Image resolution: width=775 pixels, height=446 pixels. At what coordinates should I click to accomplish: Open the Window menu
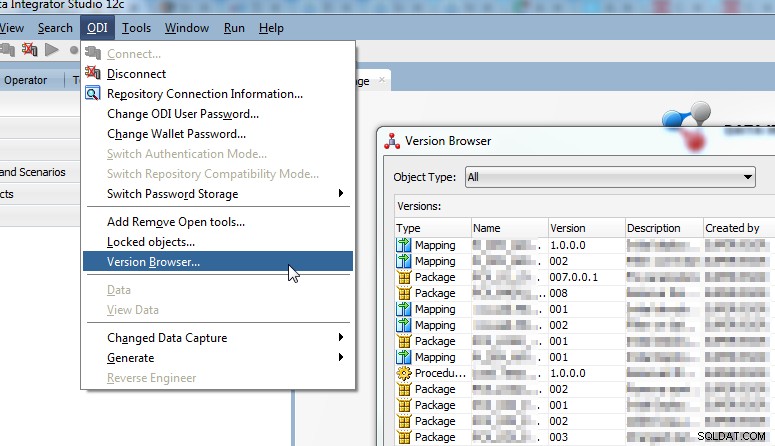[x=187, y=28]
